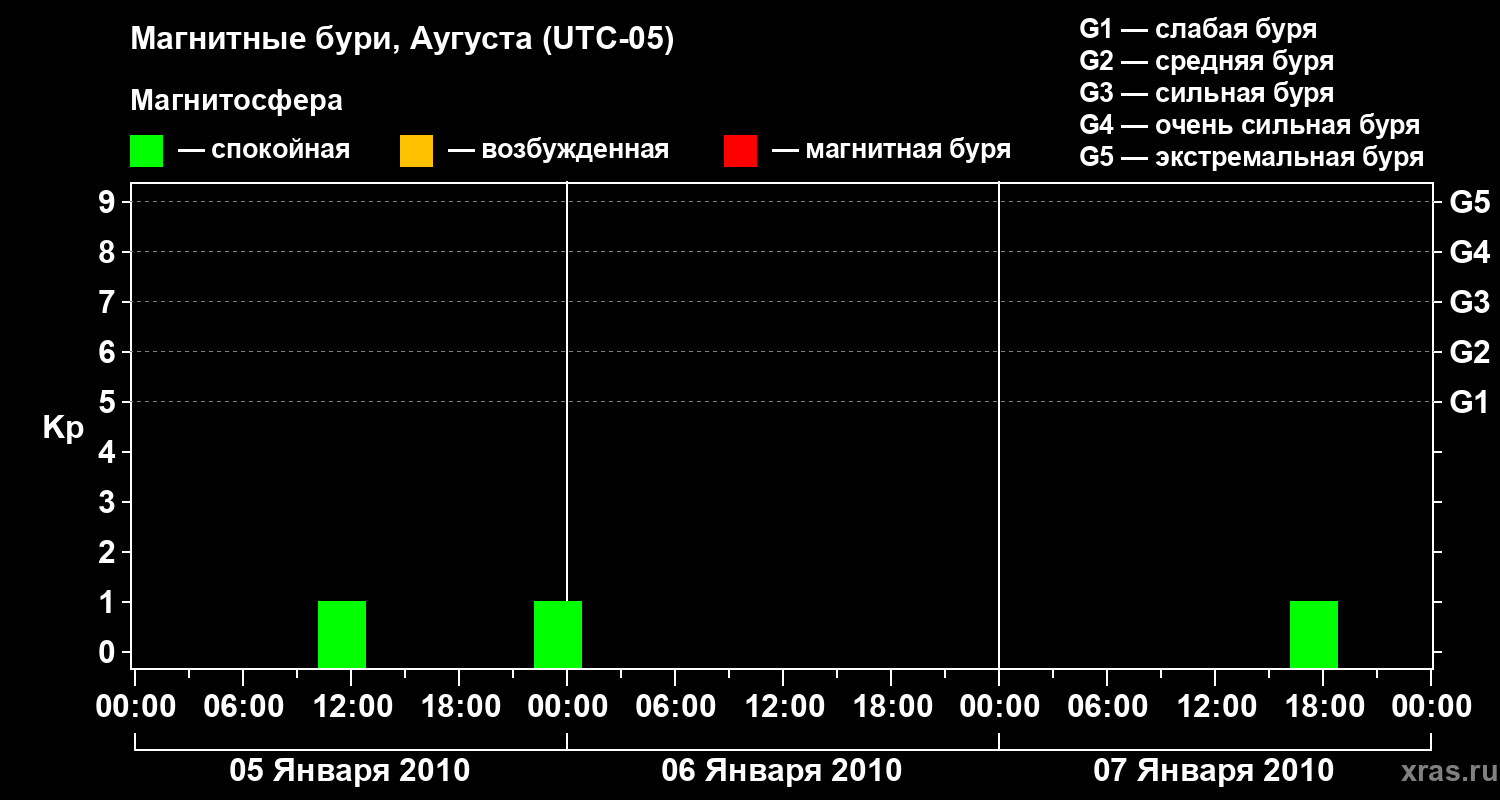1500x800 pixels.
Task: Click the '06 Января 2010' date label
Action: tap(782, 771)
